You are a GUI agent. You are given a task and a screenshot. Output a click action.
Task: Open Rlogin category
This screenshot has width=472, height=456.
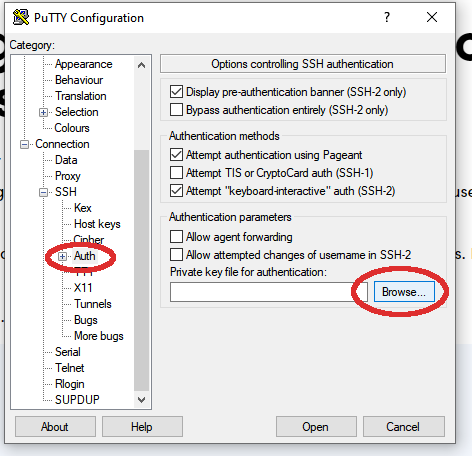pyautogui.click(x=70, y=384)
